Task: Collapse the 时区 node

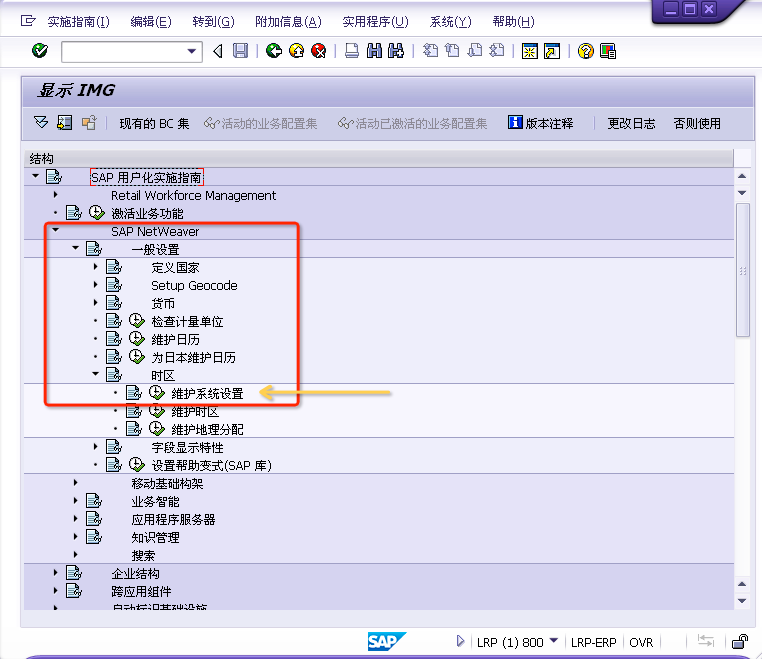Action: coord(96,374)
